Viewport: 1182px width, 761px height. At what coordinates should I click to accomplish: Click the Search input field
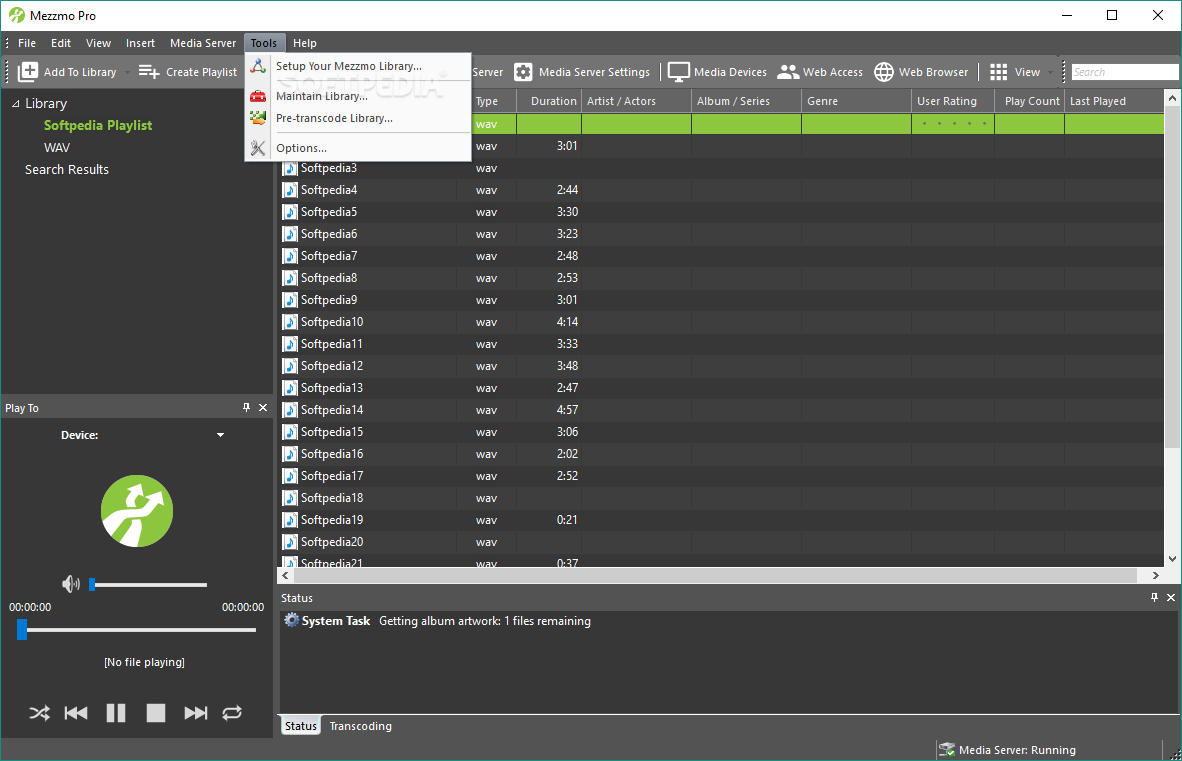coord(1125,72)
